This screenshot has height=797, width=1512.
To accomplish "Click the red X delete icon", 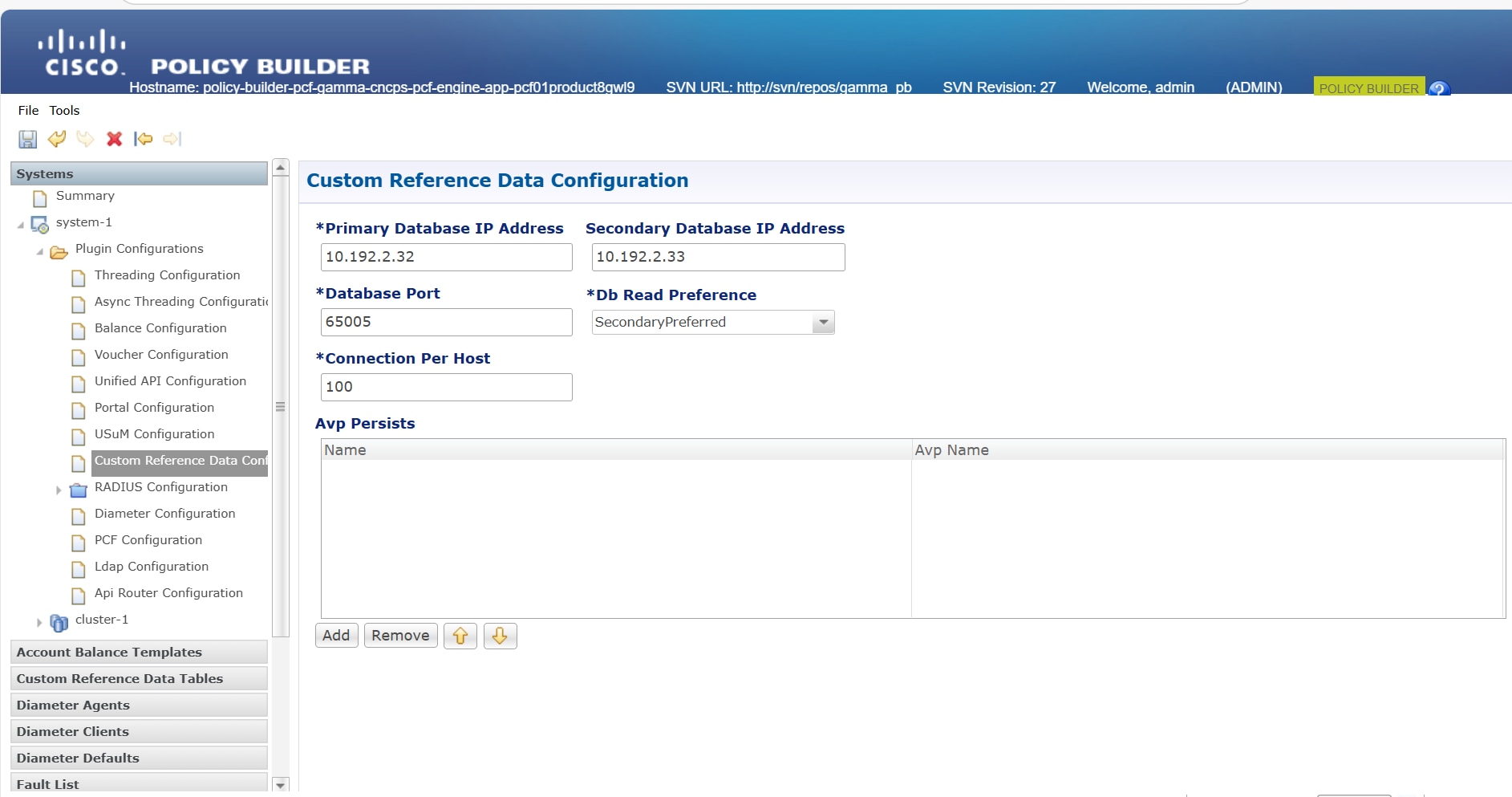I will click(x=115, y=140).
